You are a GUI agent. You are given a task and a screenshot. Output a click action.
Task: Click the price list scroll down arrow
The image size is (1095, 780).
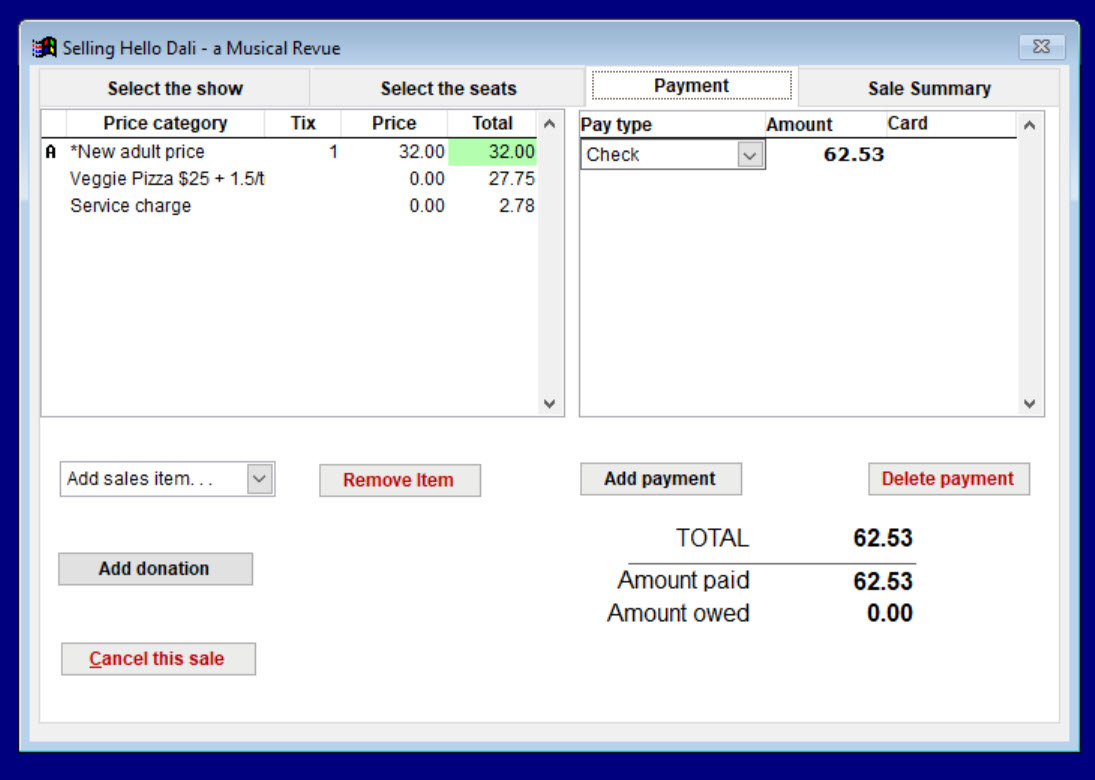pyautogui.click(x=550, y=404)
